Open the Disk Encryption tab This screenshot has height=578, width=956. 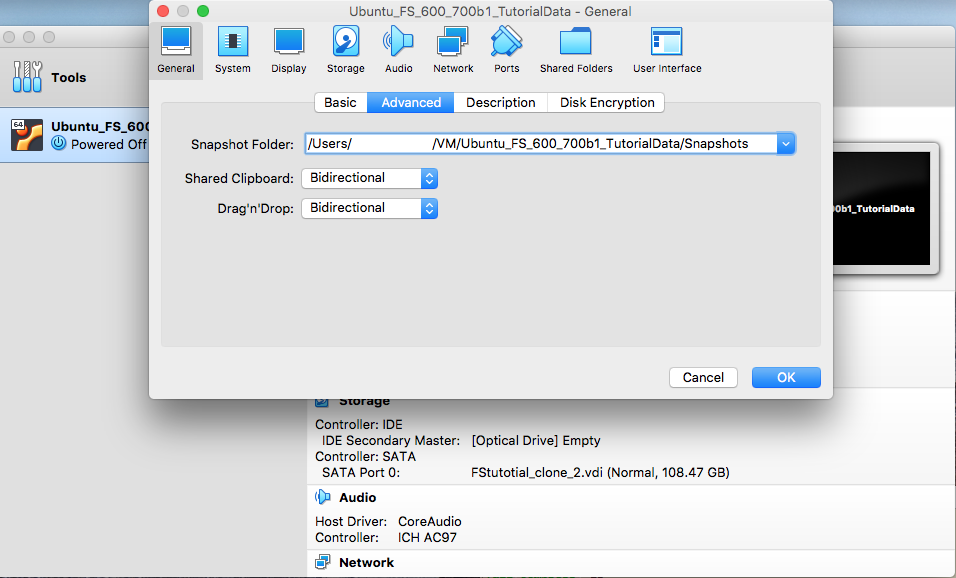[607, 103]
